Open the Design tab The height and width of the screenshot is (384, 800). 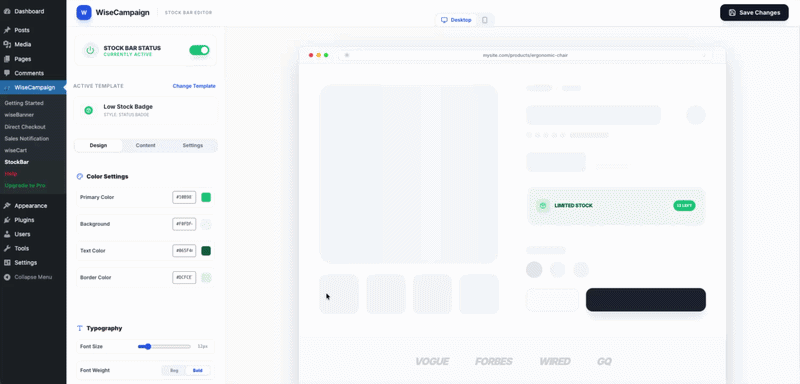click(x=98, y=145)
